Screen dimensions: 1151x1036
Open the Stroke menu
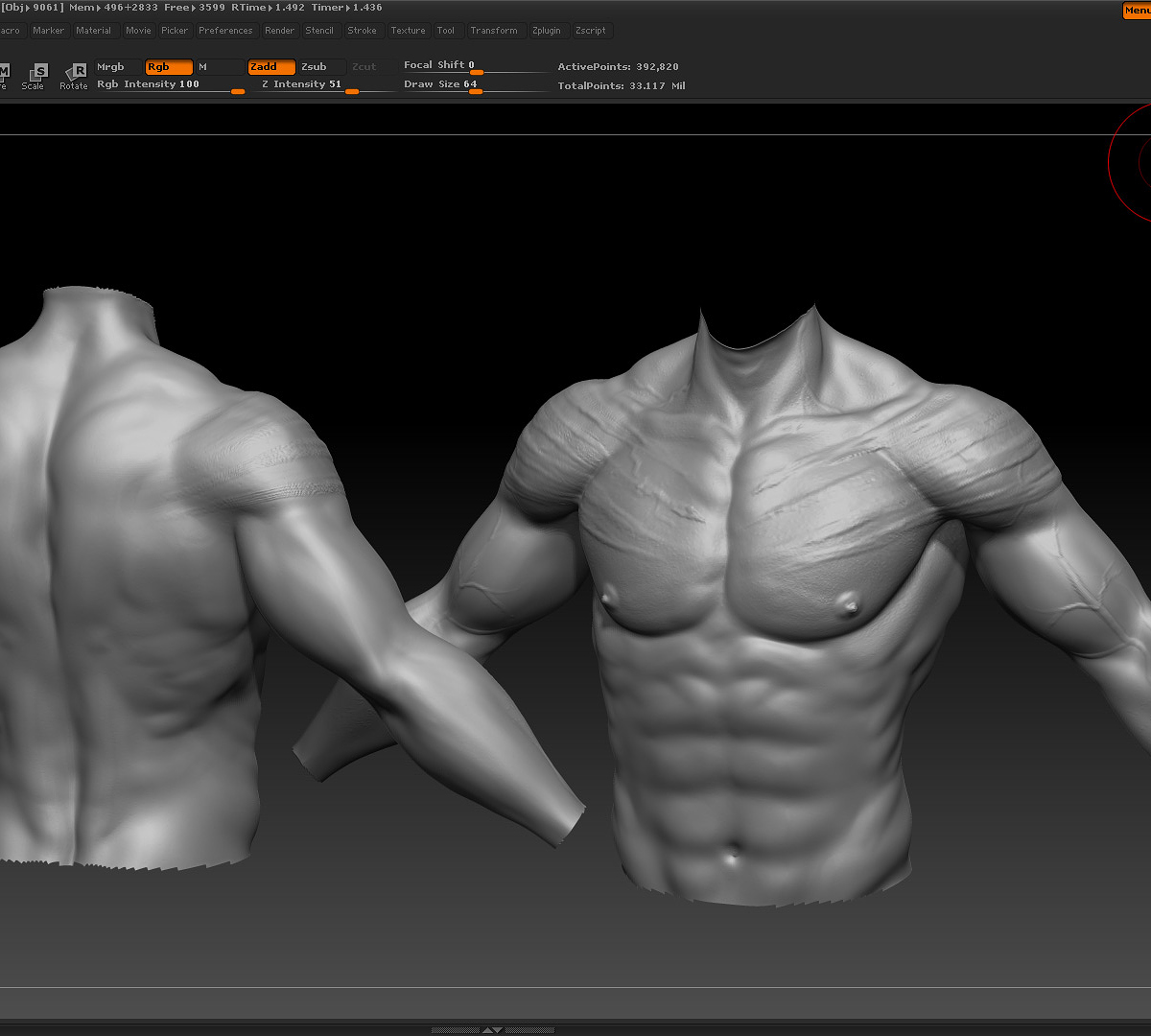coord(363,31)
